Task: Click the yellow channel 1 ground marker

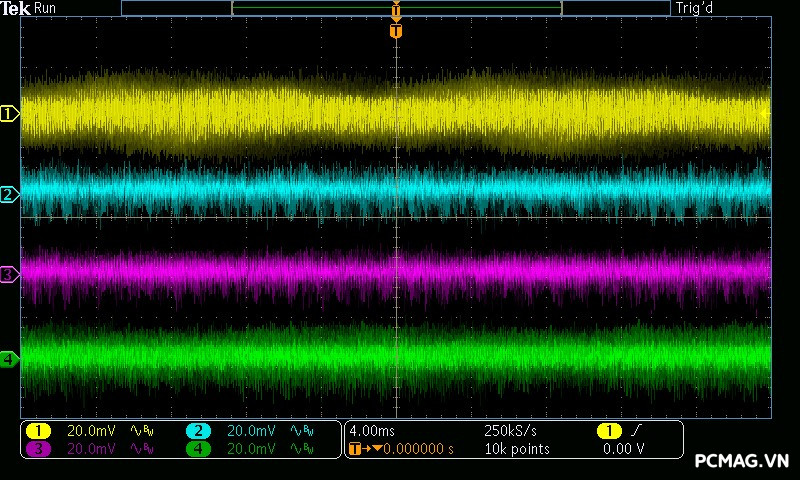Action: [x=9, y=114]
